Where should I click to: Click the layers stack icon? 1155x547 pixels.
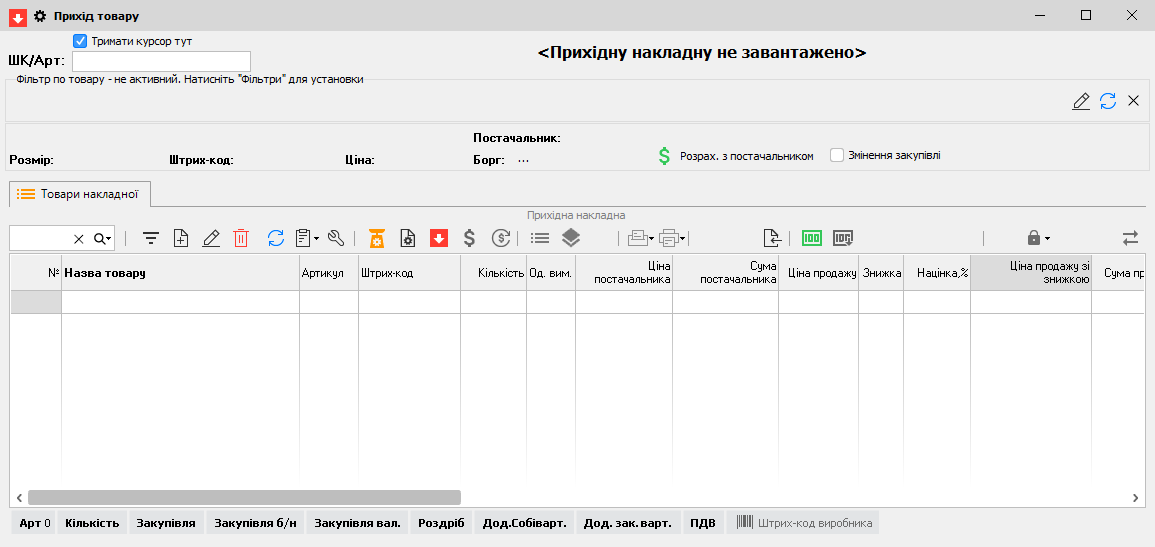(571, 238)
